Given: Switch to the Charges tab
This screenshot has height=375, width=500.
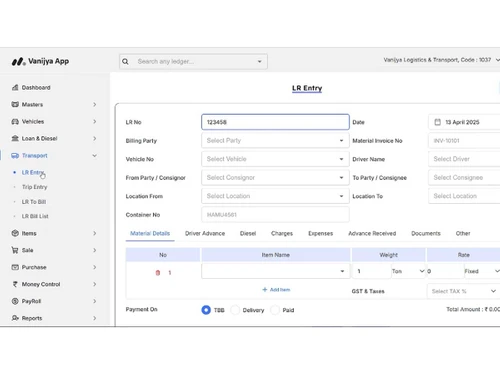Looking at the screenshot, I should 282,233.
